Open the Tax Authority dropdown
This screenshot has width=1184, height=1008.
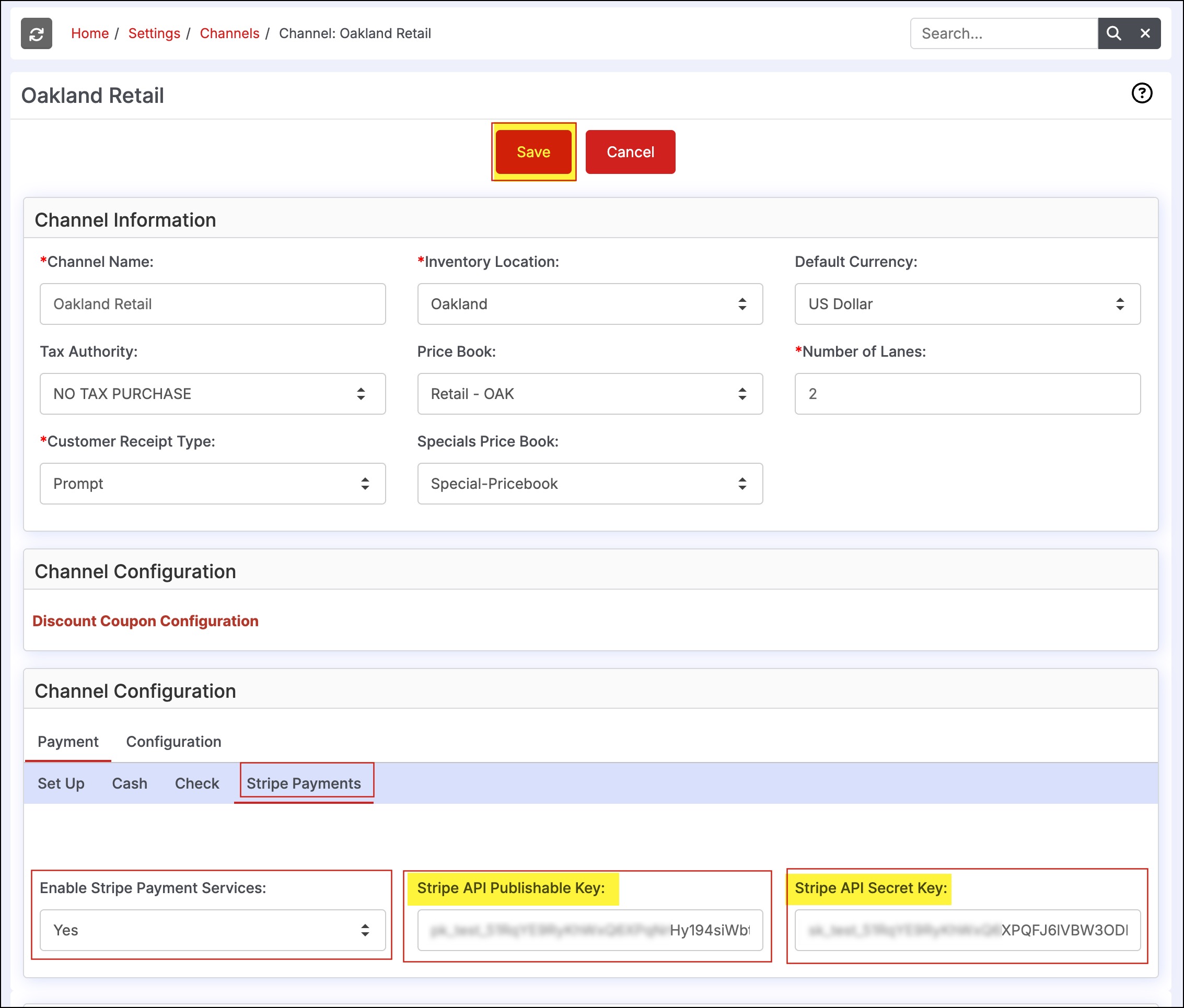[x=212, y=393]
